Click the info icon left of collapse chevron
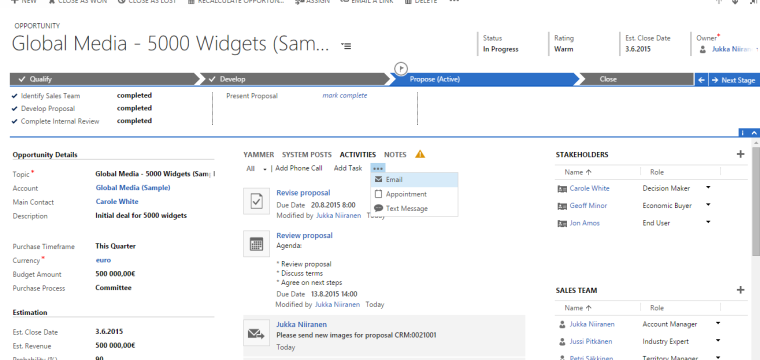The height and width of the screenshot is (360, 760). click(744, 133)
